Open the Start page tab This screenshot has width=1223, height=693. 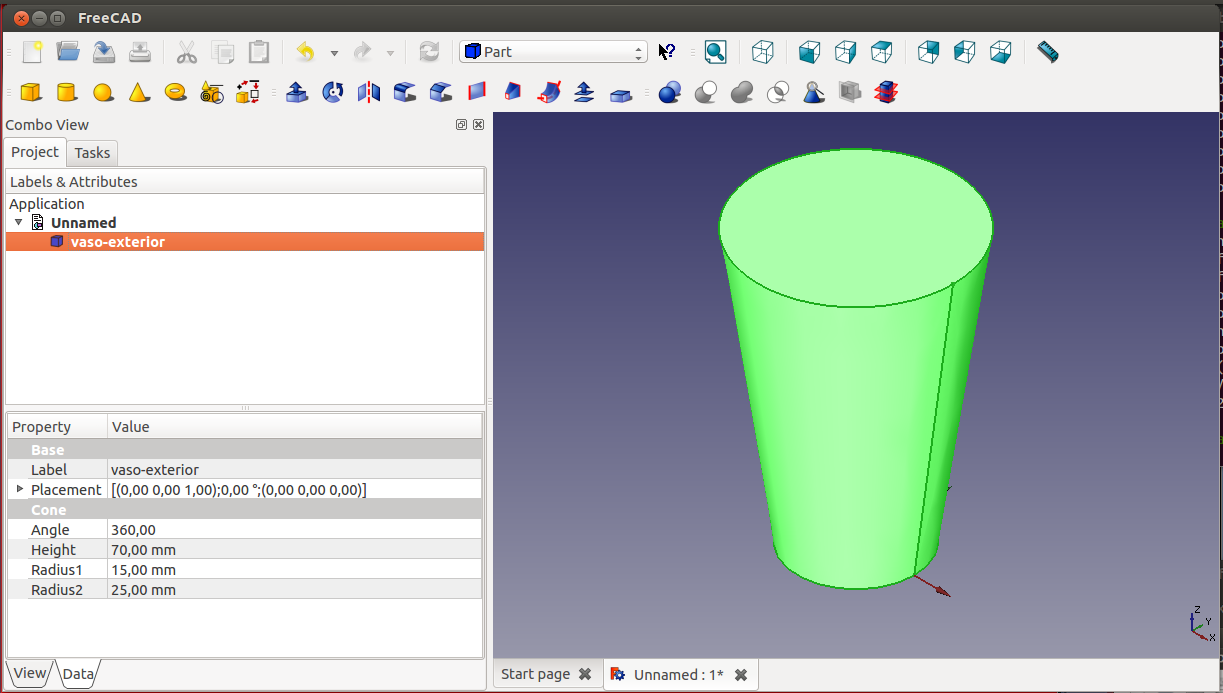click(535, 674)
